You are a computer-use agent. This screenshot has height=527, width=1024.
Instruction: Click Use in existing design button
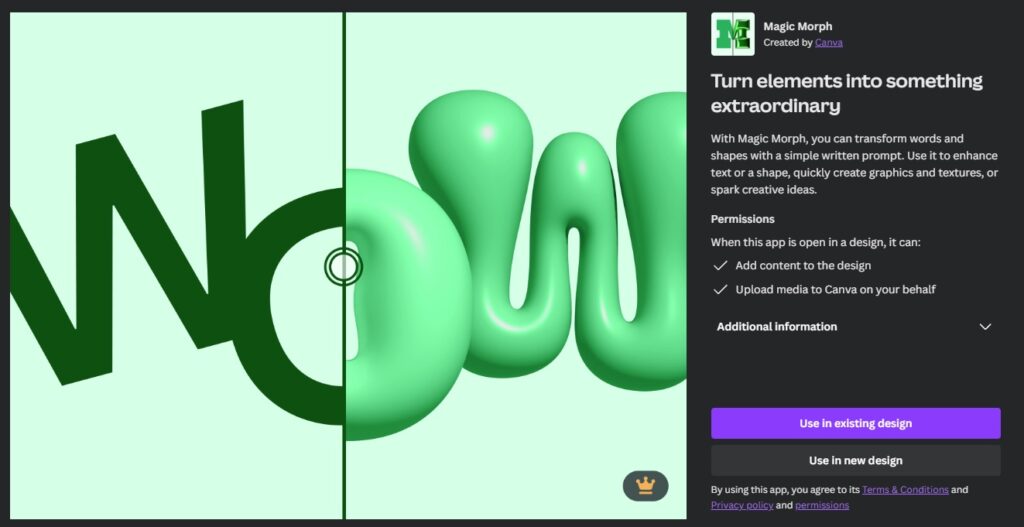click(x=856, y=423)
